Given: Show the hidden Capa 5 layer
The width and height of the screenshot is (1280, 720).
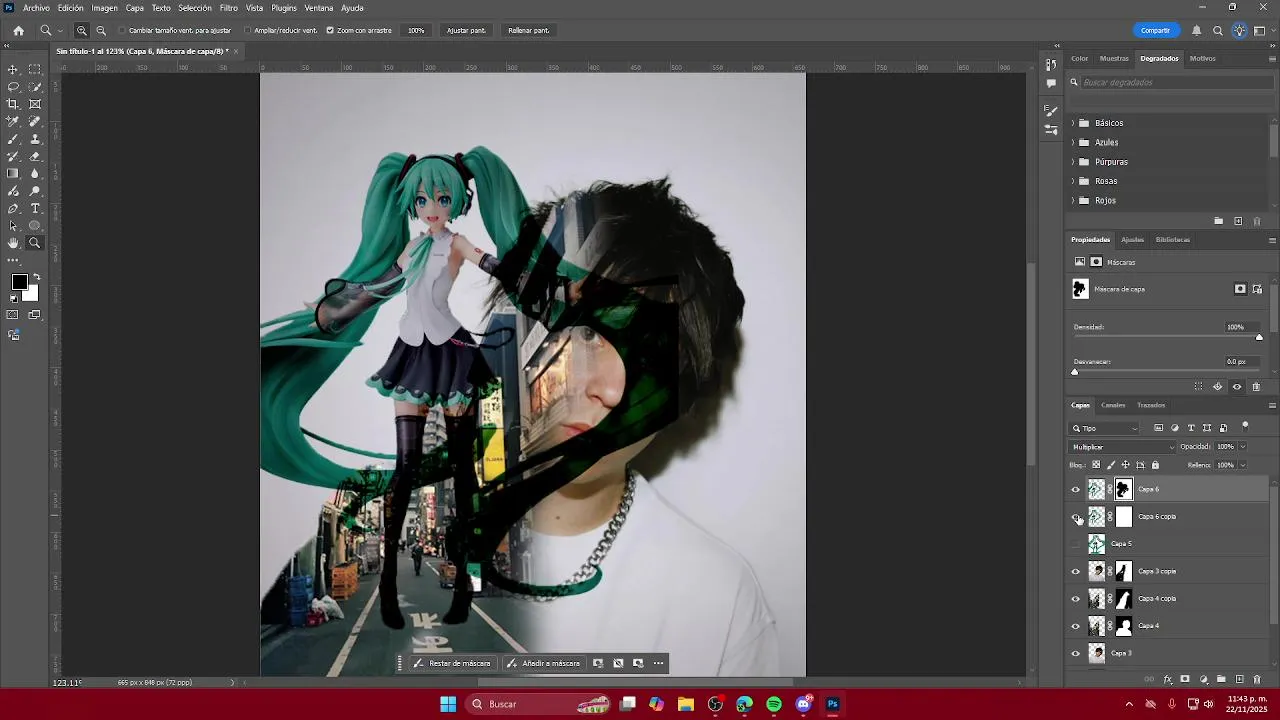Looking at the screenshot, I should click(1076, 544).
